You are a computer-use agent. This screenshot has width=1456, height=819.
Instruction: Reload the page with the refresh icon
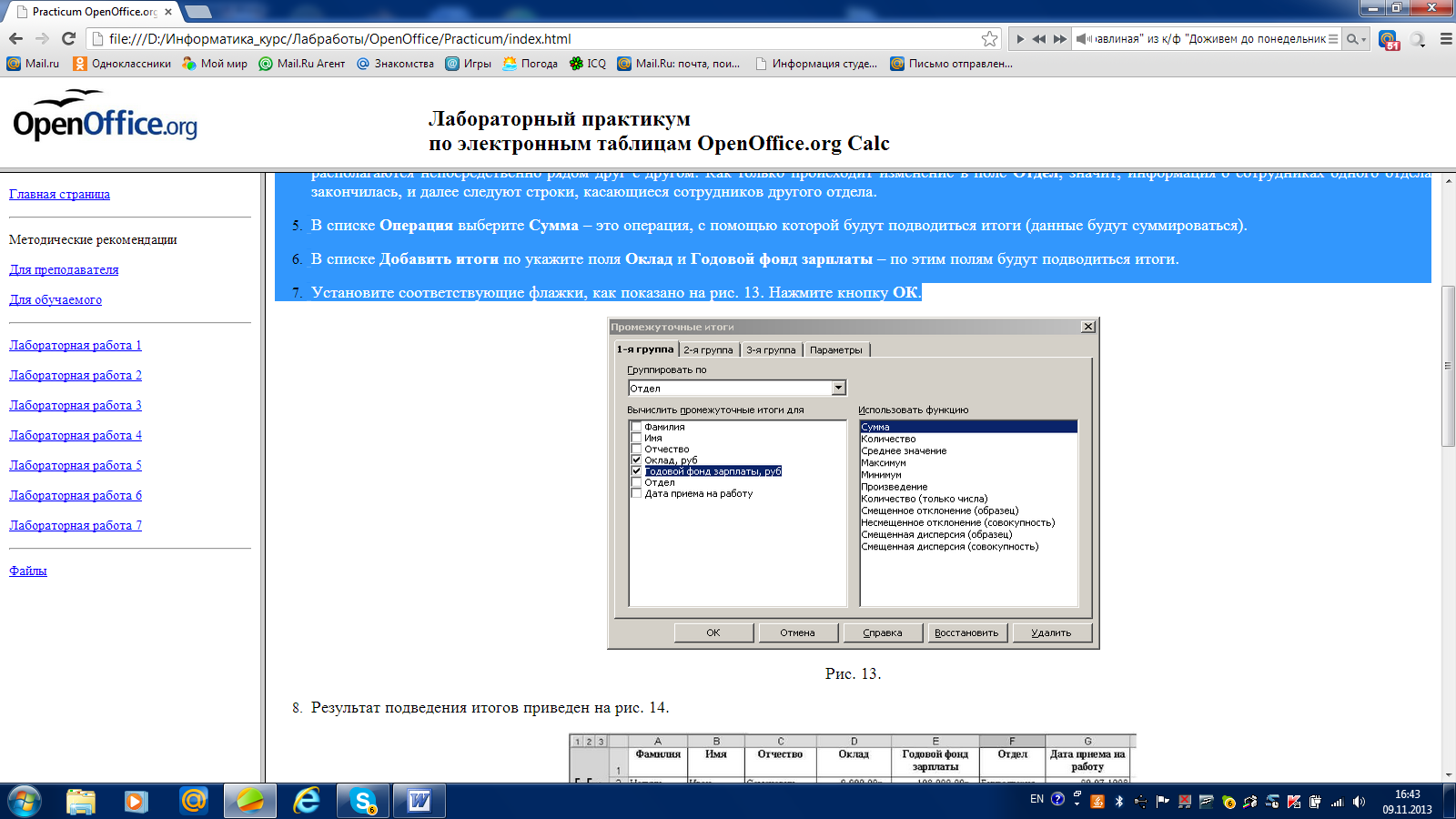point(68,39)
